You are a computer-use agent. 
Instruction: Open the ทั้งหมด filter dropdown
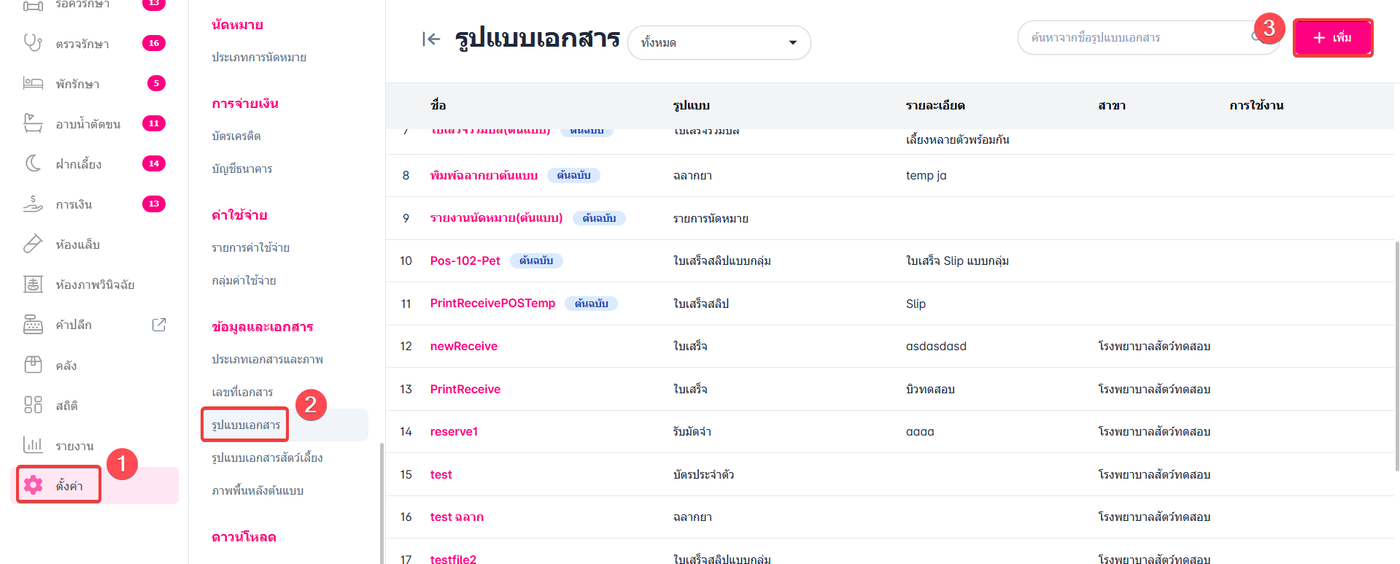coord(718,43)
